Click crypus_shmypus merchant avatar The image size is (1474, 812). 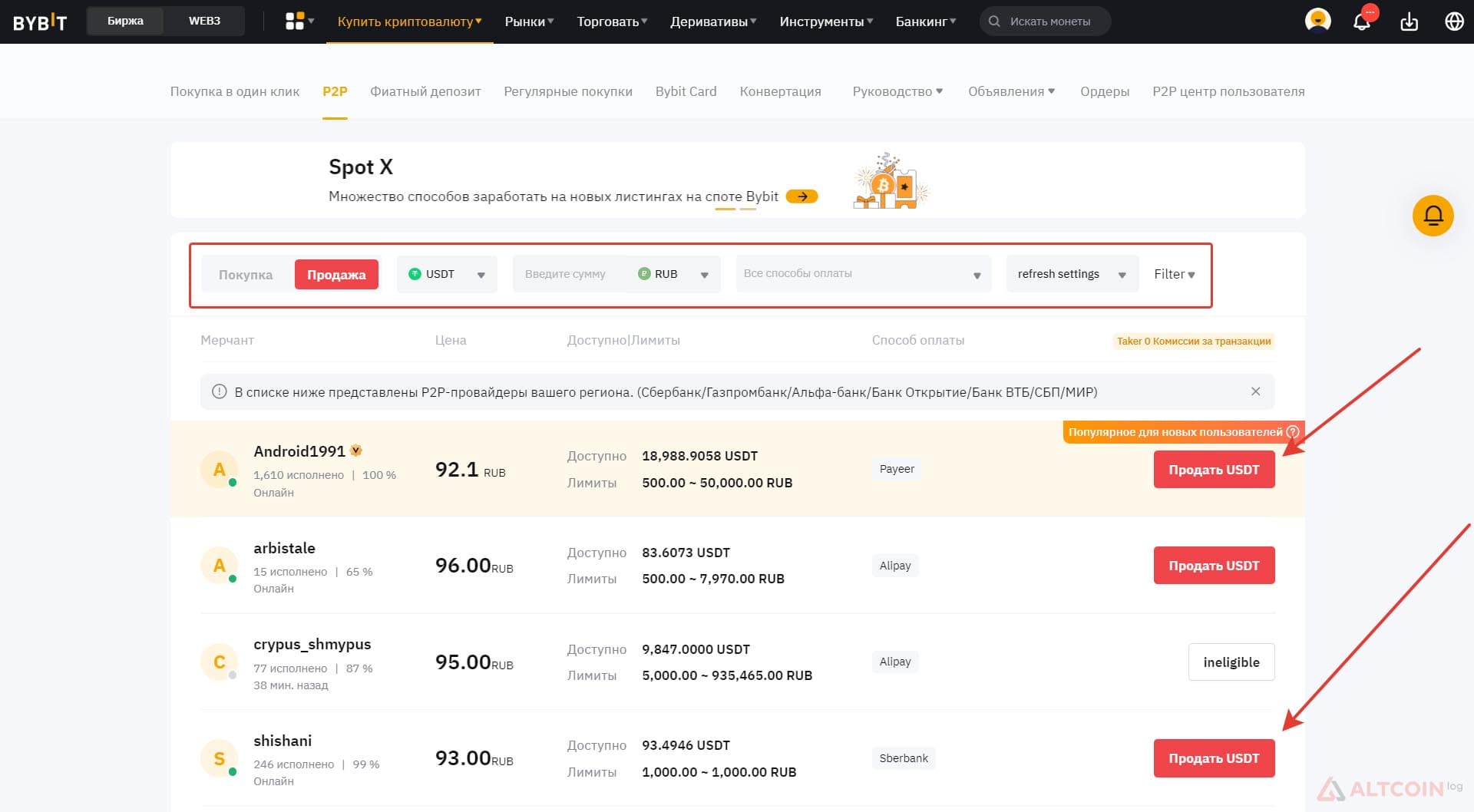click(x=220, y=662)
